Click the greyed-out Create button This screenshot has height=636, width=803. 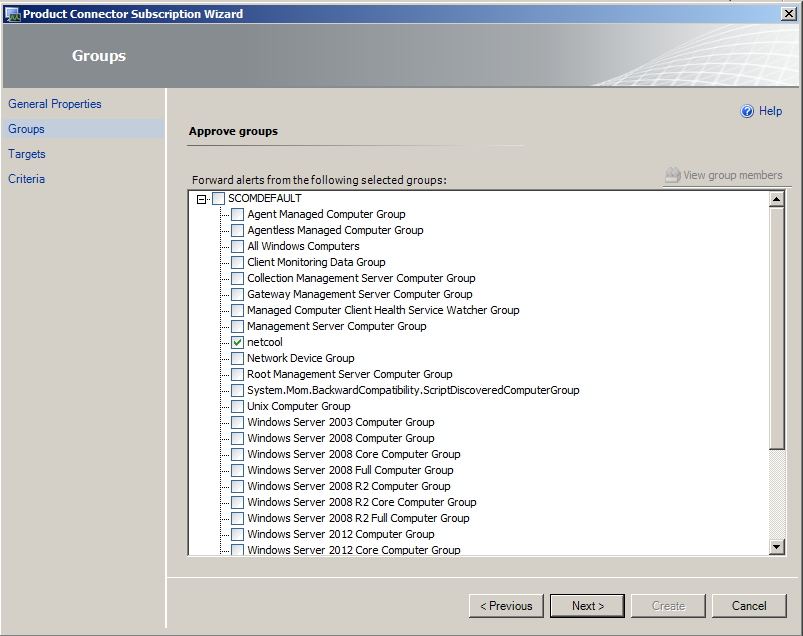[668, 606]
